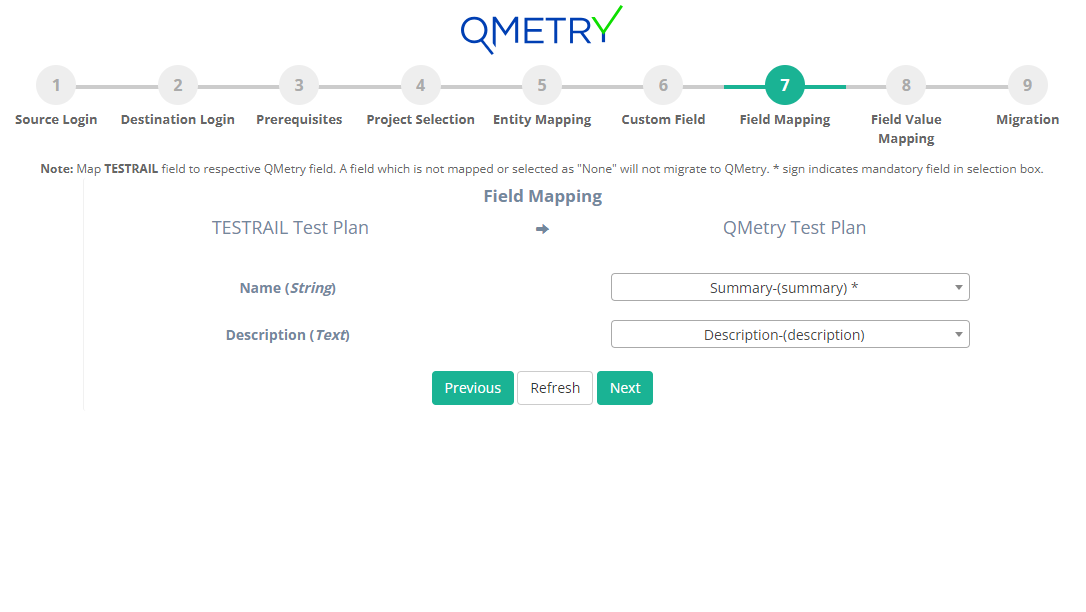Image resolution: width=1086 pixels, height=612 pixels.
Task: Open the Summary-(summary) dropdown
Action: (x=790, y=287)
